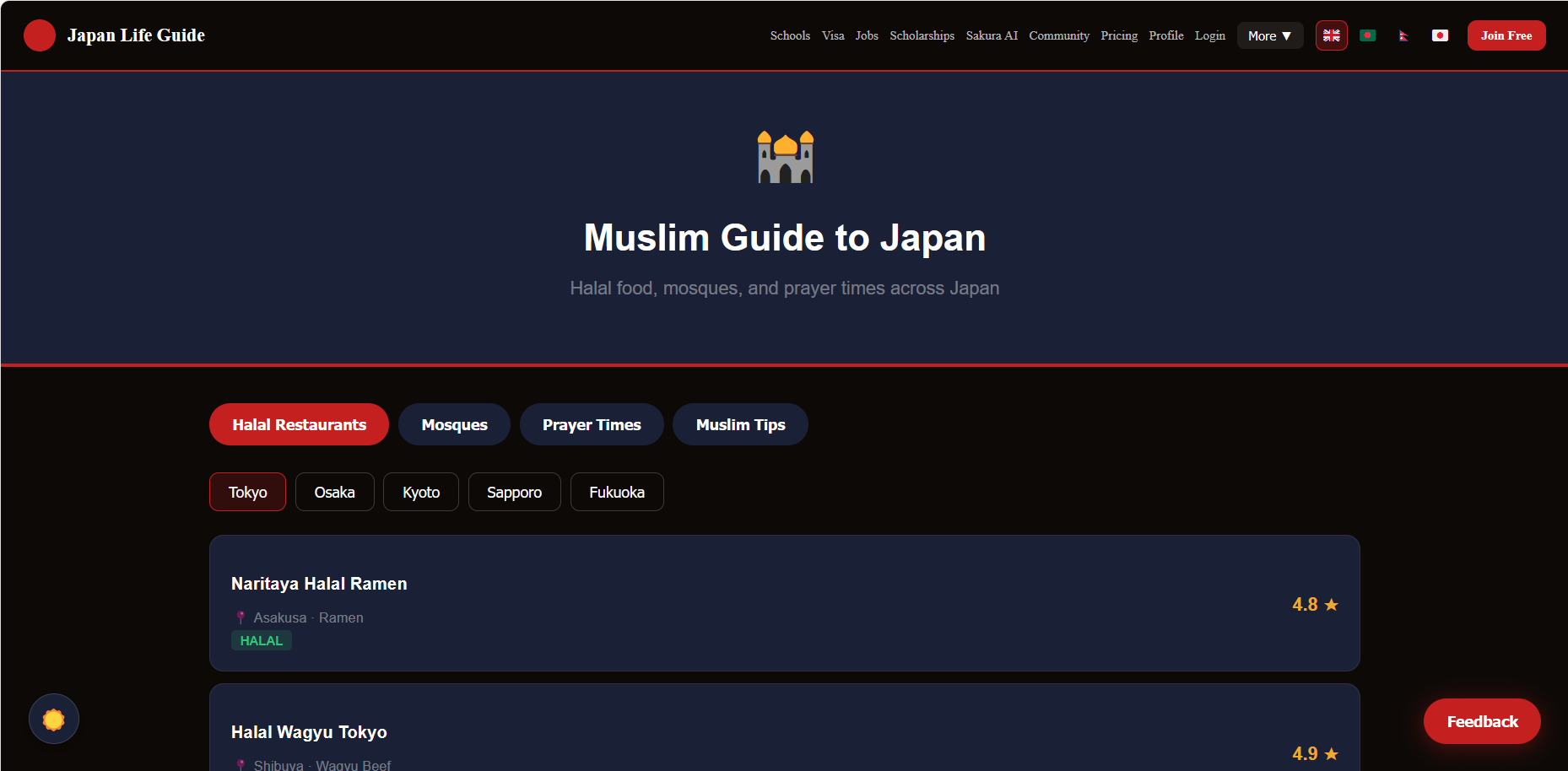Viewport: 1568px width, 771px height.
Task: Expand the More dropdown menu
Action: point(1270,35)
